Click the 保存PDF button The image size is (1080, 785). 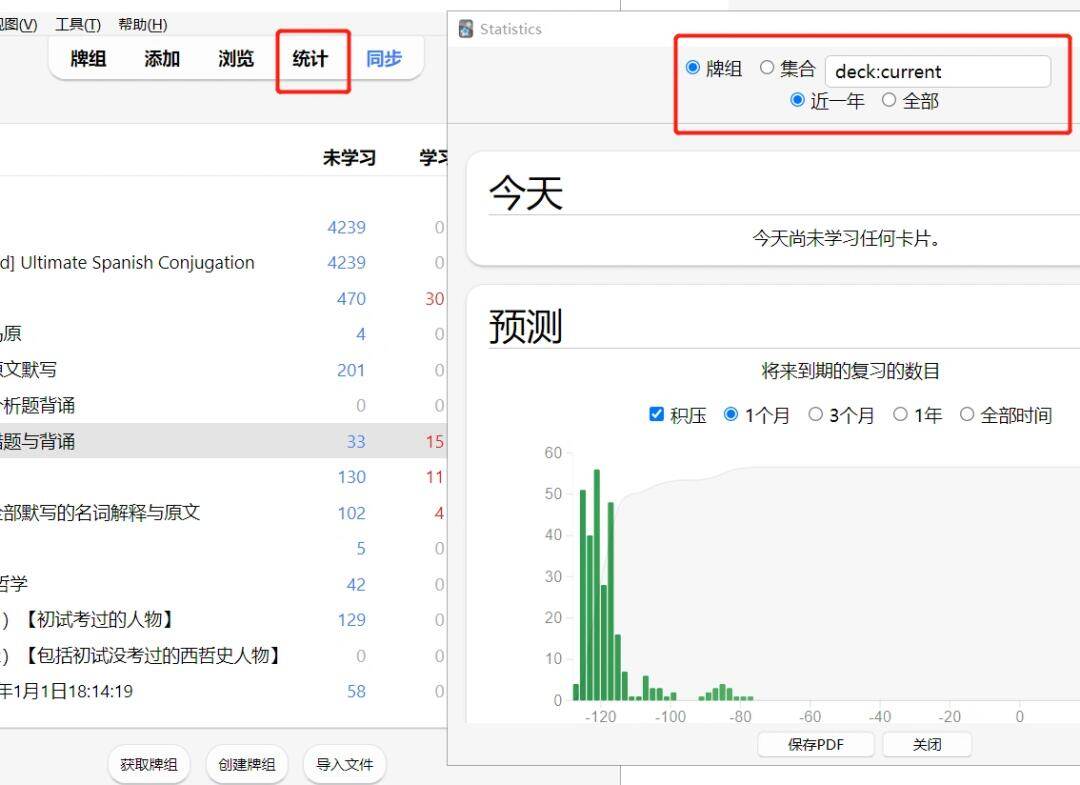(816, 744)
